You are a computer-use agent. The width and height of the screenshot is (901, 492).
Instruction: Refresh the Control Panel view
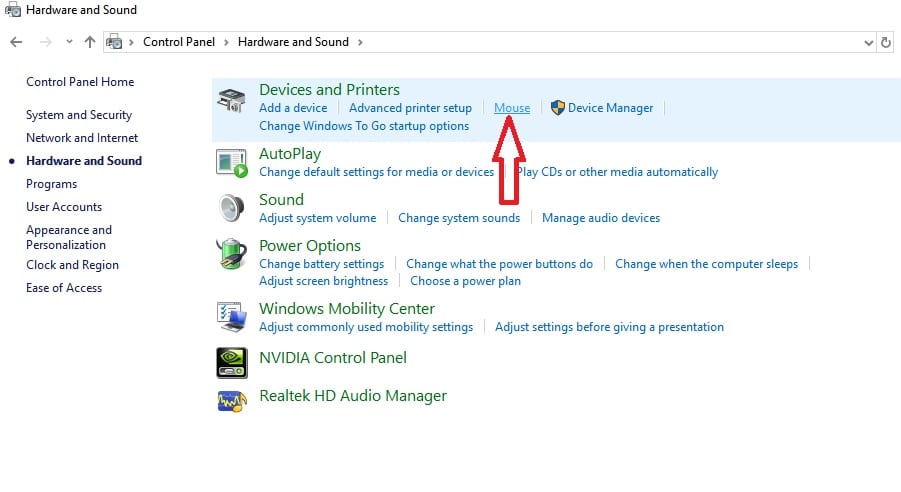[886, 42]
